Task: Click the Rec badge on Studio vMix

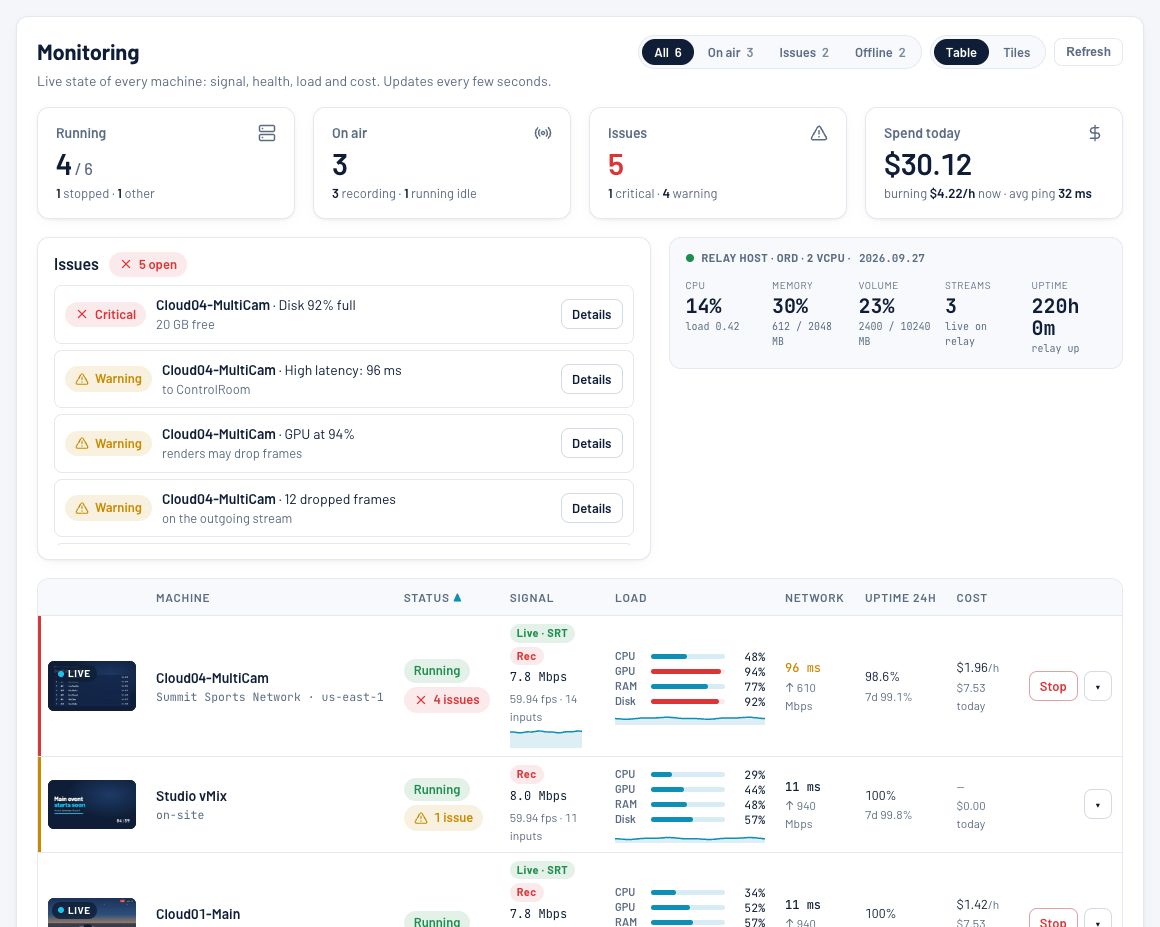Action: pos(527,774)
